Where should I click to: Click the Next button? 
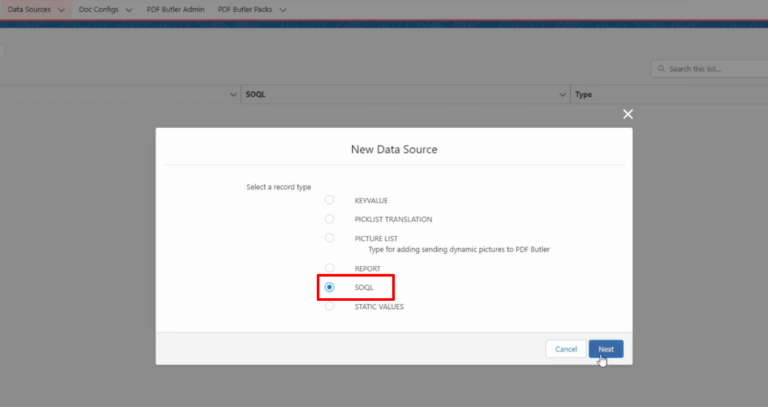[x=606, y=349]
